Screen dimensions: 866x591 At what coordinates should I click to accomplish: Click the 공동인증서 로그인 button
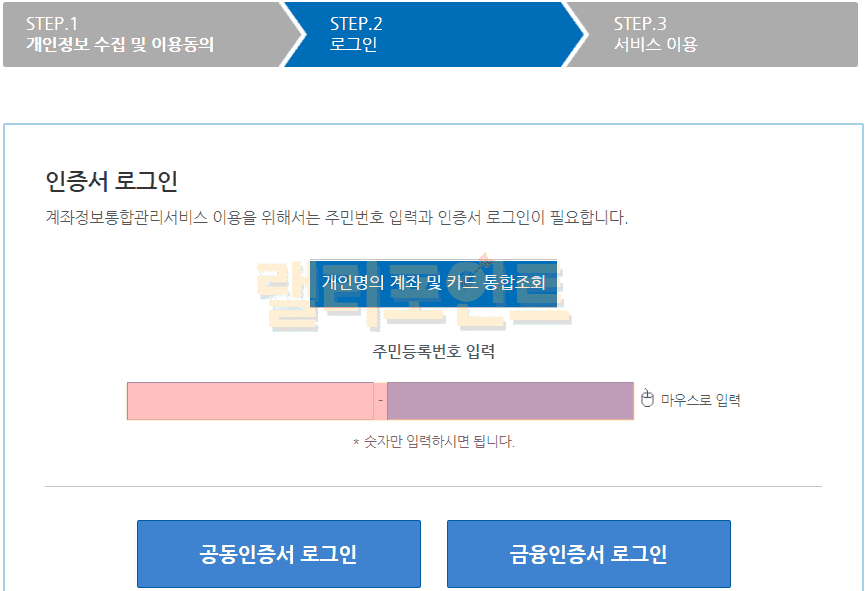pos(278,554)
